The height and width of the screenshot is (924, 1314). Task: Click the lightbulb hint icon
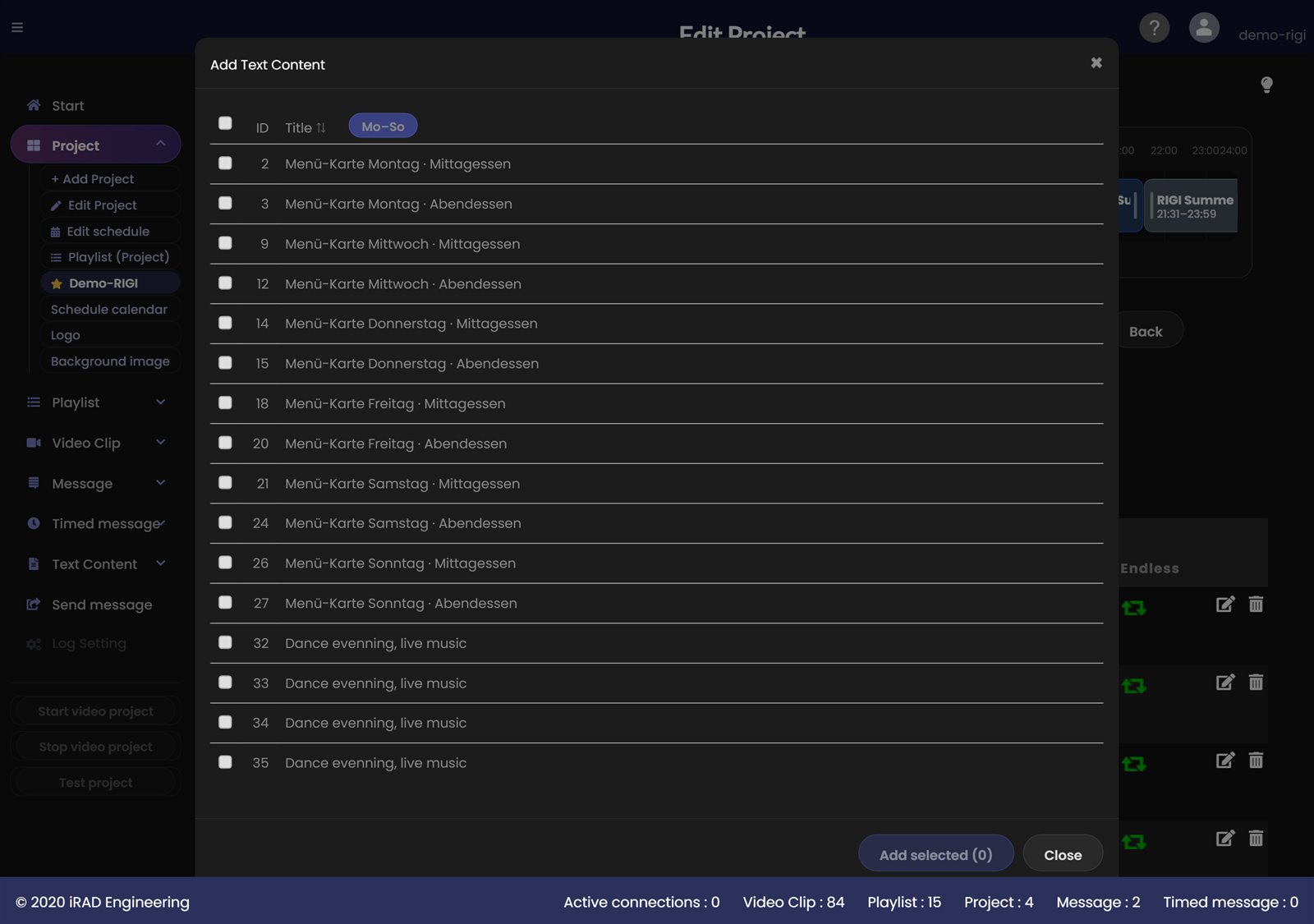click(x=1266, y=85)
